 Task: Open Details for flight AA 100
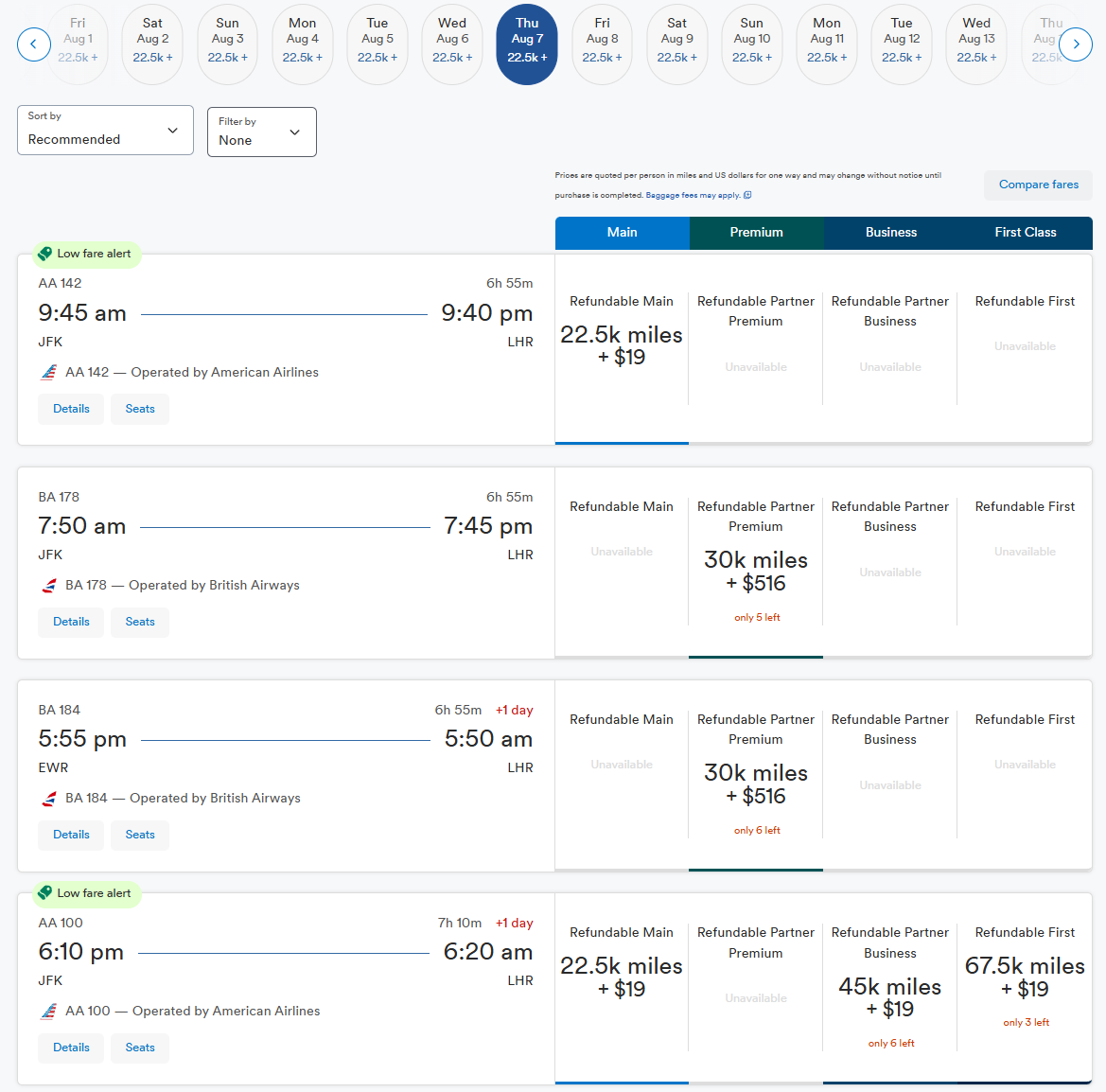pos(71,1048)
